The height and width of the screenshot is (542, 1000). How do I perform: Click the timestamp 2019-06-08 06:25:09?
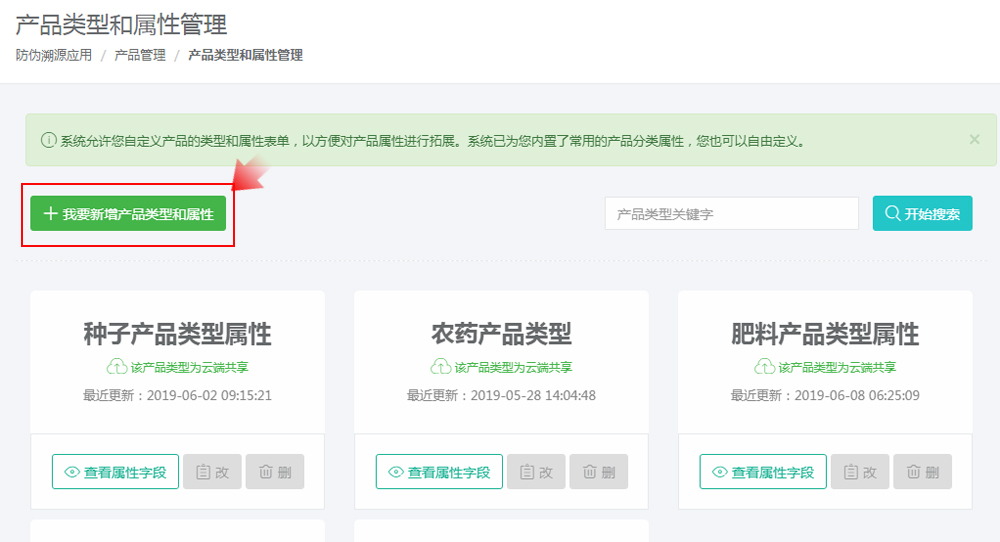point(857,395)
